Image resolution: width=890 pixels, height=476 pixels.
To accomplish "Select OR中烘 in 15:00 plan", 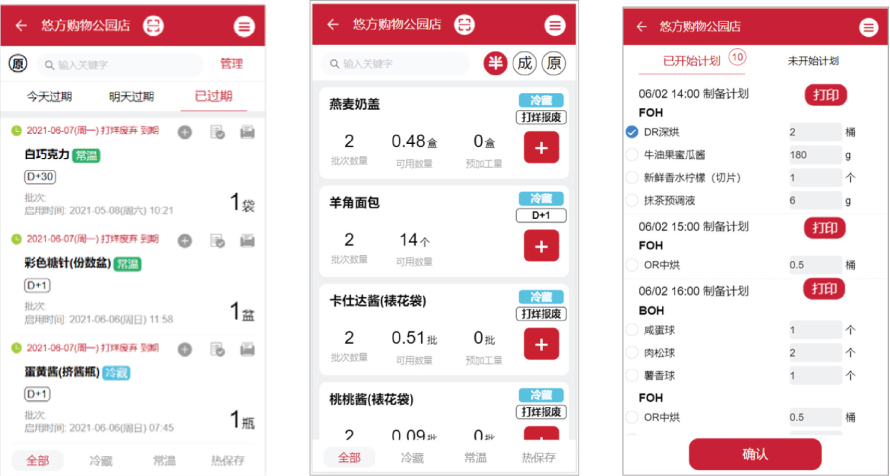I will pos(632,265).
